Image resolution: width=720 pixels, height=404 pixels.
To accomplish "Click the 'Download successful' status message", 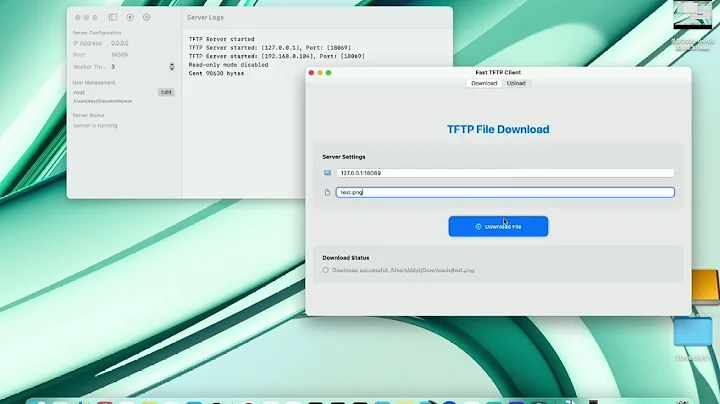I will tap(403, 270).
